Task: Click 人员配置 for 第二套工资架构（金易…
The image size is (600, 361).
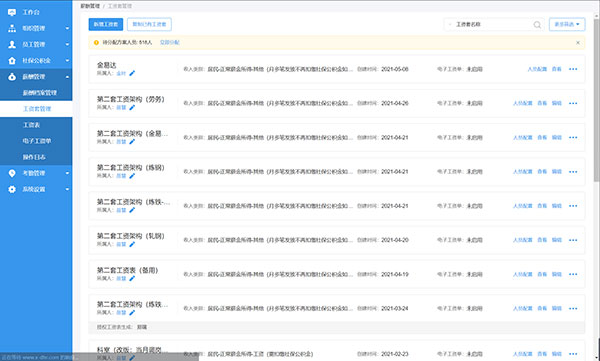Action: [x=523, y=137]
